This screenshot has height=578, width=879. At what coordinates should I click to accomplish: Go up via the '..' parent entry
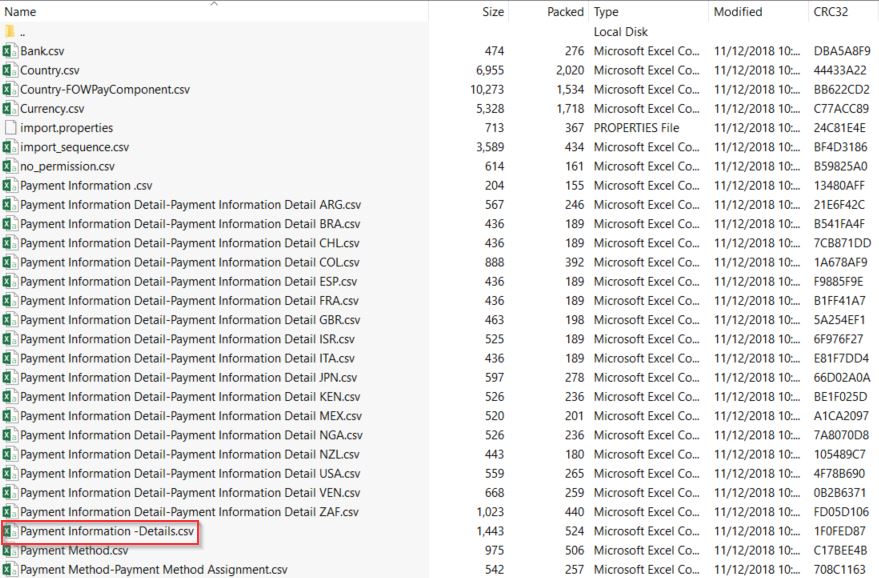click(22, 33)
